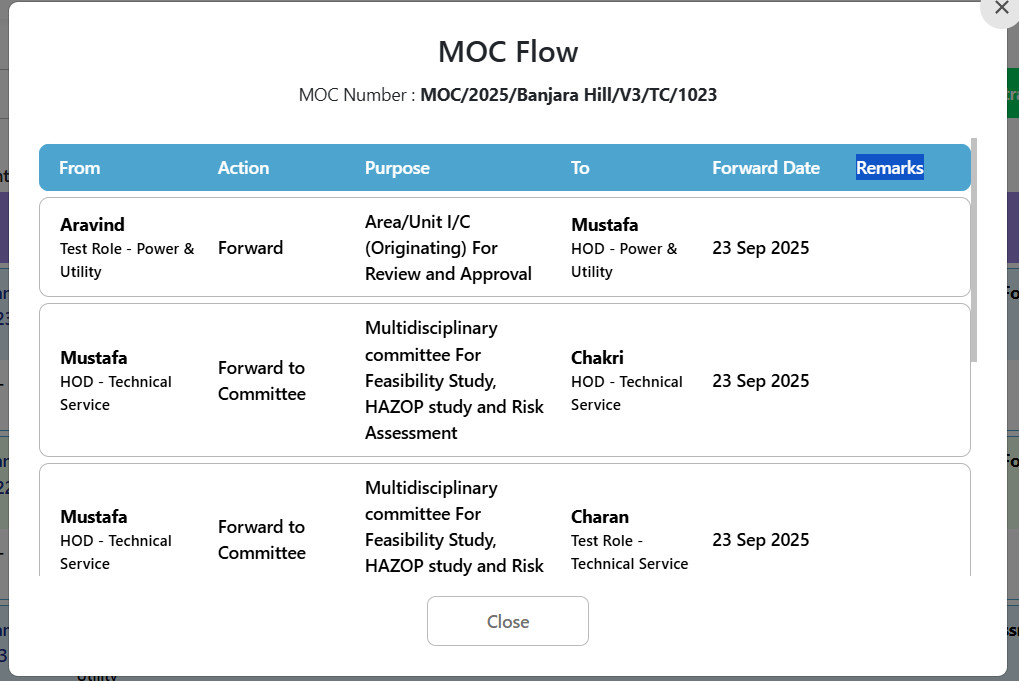Select Aravind in the From column
Viewport: 1019px width, 681px height.
coord(92,225)
